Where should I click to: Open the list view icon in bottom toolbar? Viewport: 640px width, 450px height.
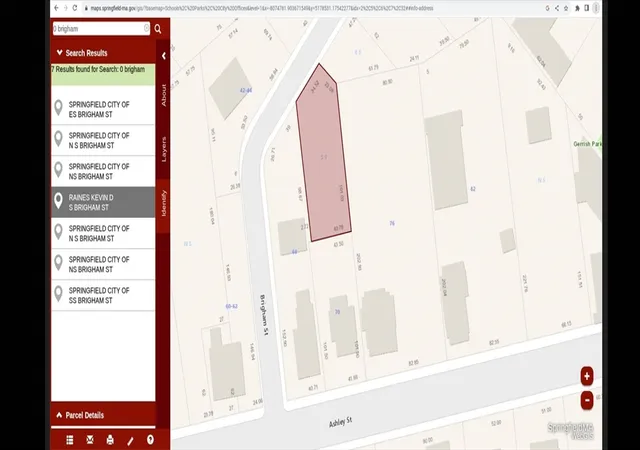click(70, 440)
